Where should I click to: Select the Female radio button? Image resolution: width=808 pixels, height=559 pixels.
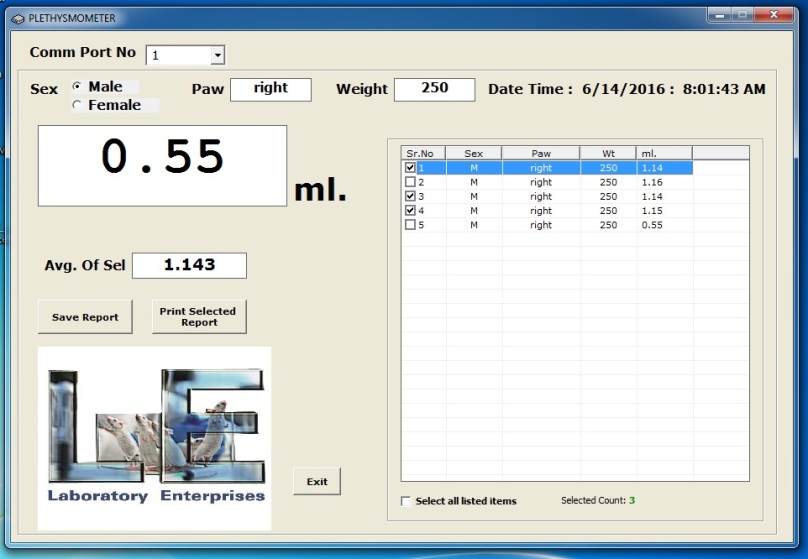click(77, 105)
